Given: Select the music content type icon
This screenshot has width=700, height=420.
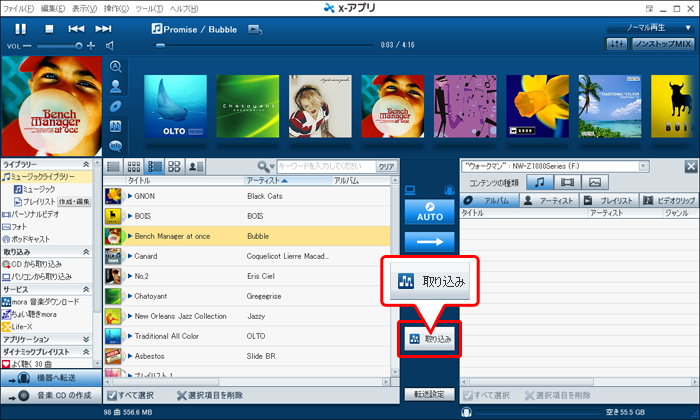Looking at the screenshot, I should [540, 182].
